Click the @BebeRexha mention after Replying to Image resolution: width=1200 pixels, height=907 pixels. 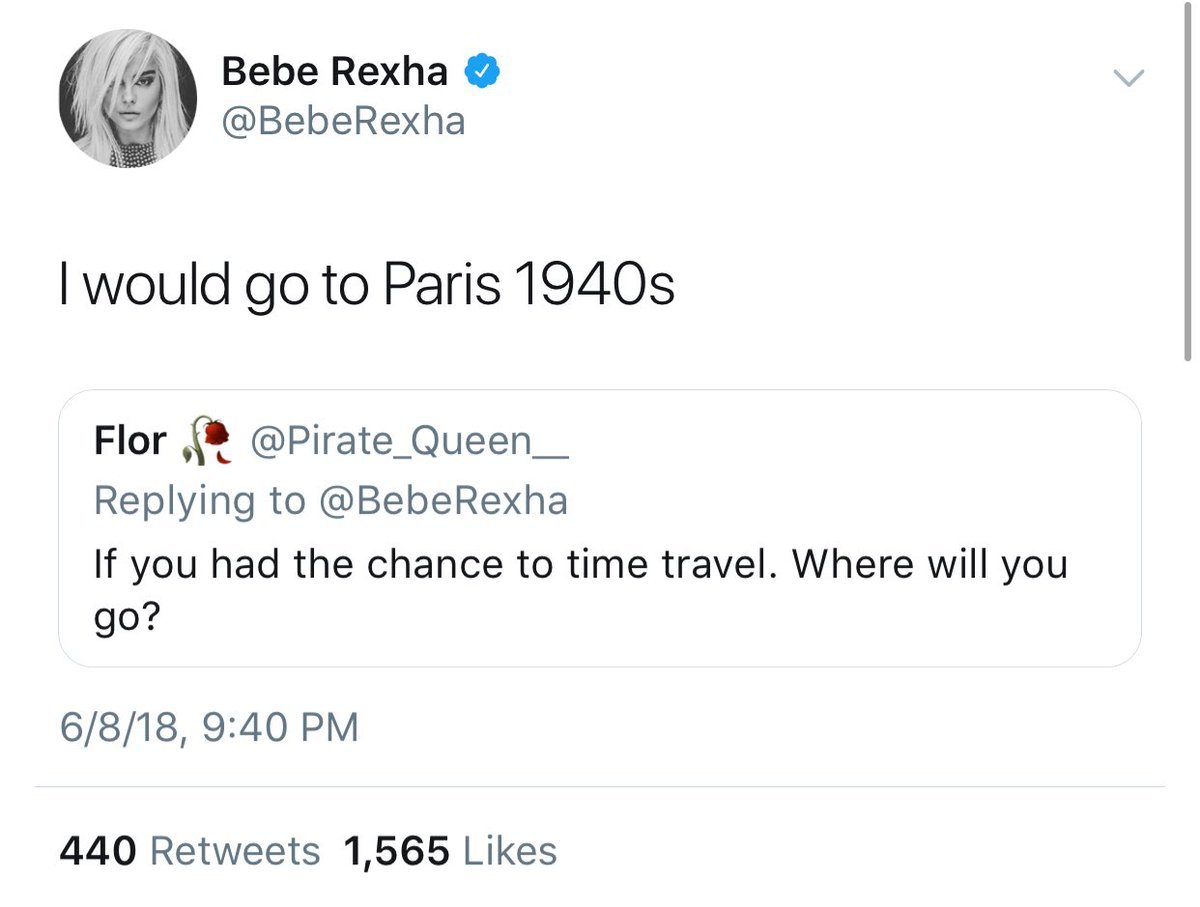tap(442, 499)
